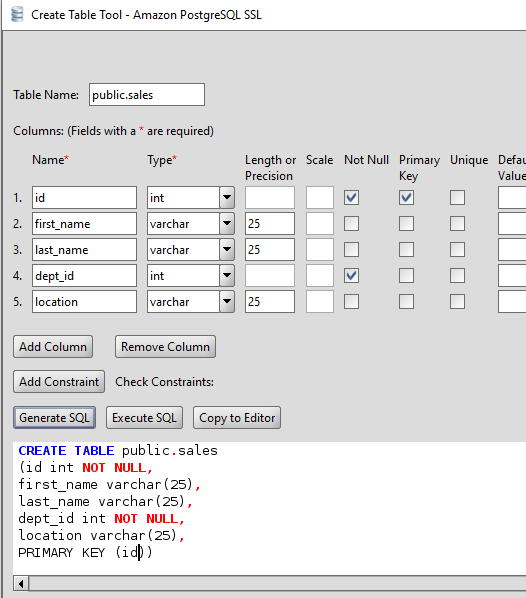Click the Remove Column button
The width and height of the screenshot is (526, 598).
coord(166,347)
